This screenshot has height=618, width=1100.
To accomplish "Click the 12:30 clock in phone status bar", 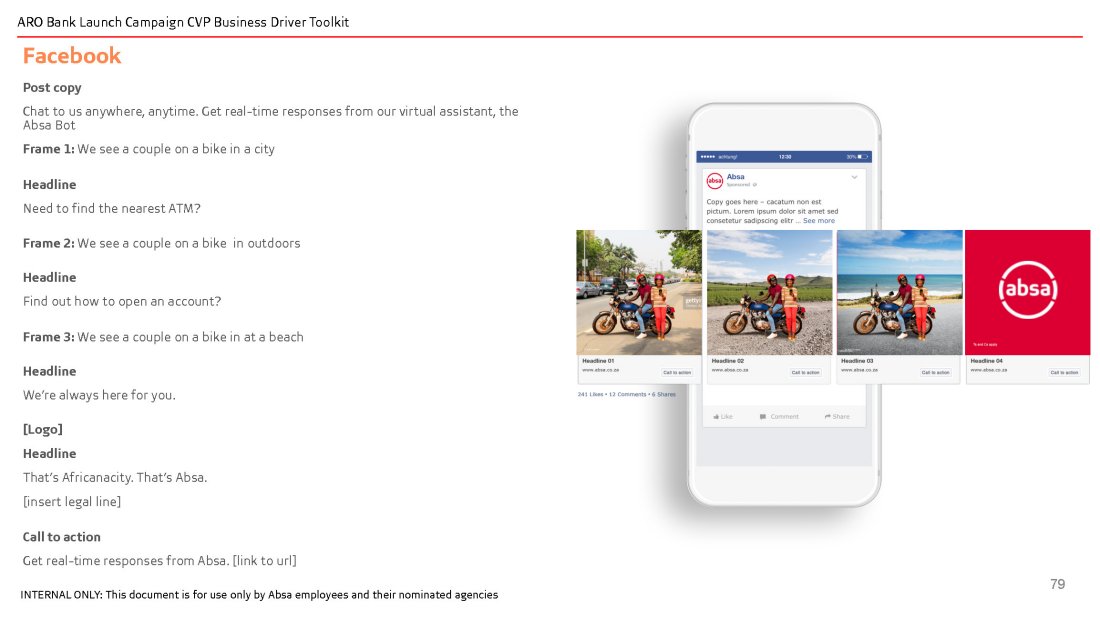I will tap(784, 157).
